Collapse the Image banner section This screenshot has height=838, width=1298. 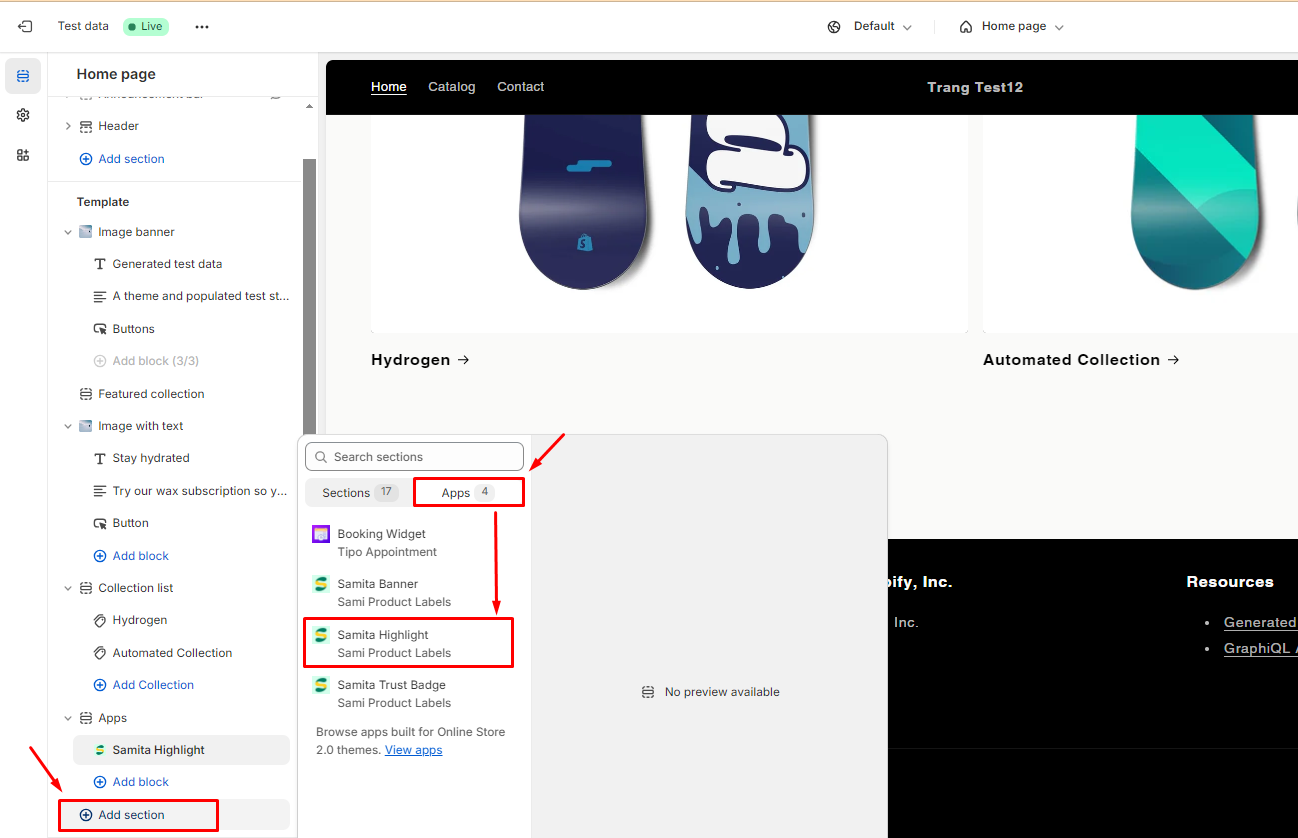pyautogui.click(x=68, y=232)
